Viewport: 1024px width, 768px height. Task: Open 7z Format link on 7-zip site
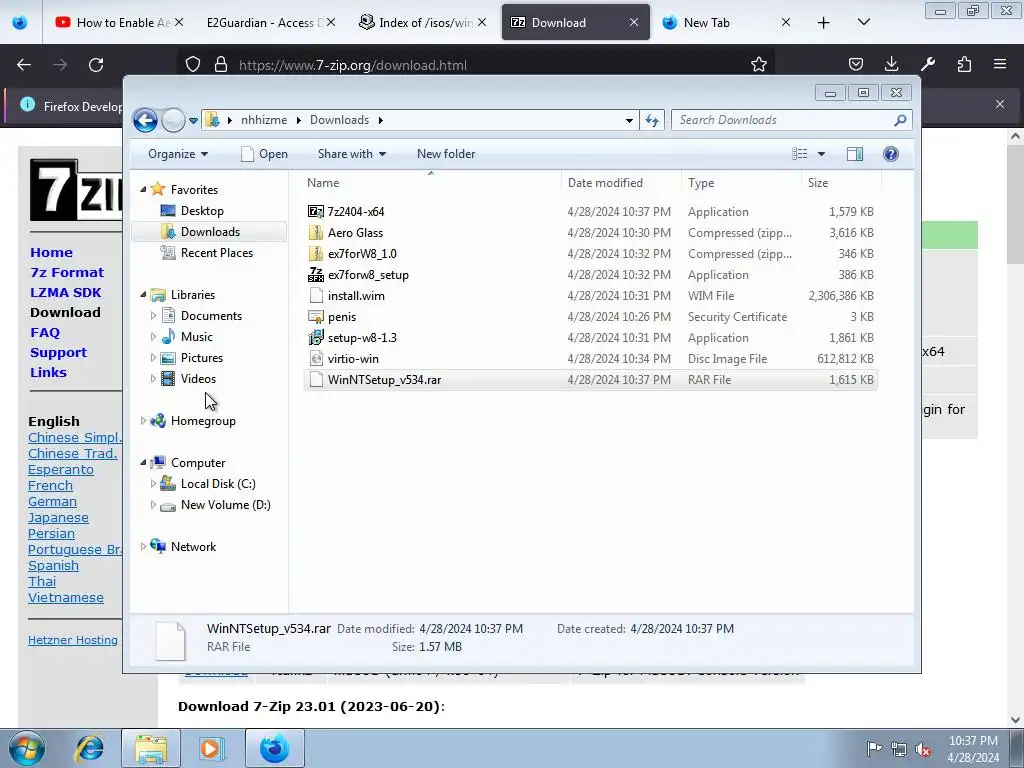67,272
